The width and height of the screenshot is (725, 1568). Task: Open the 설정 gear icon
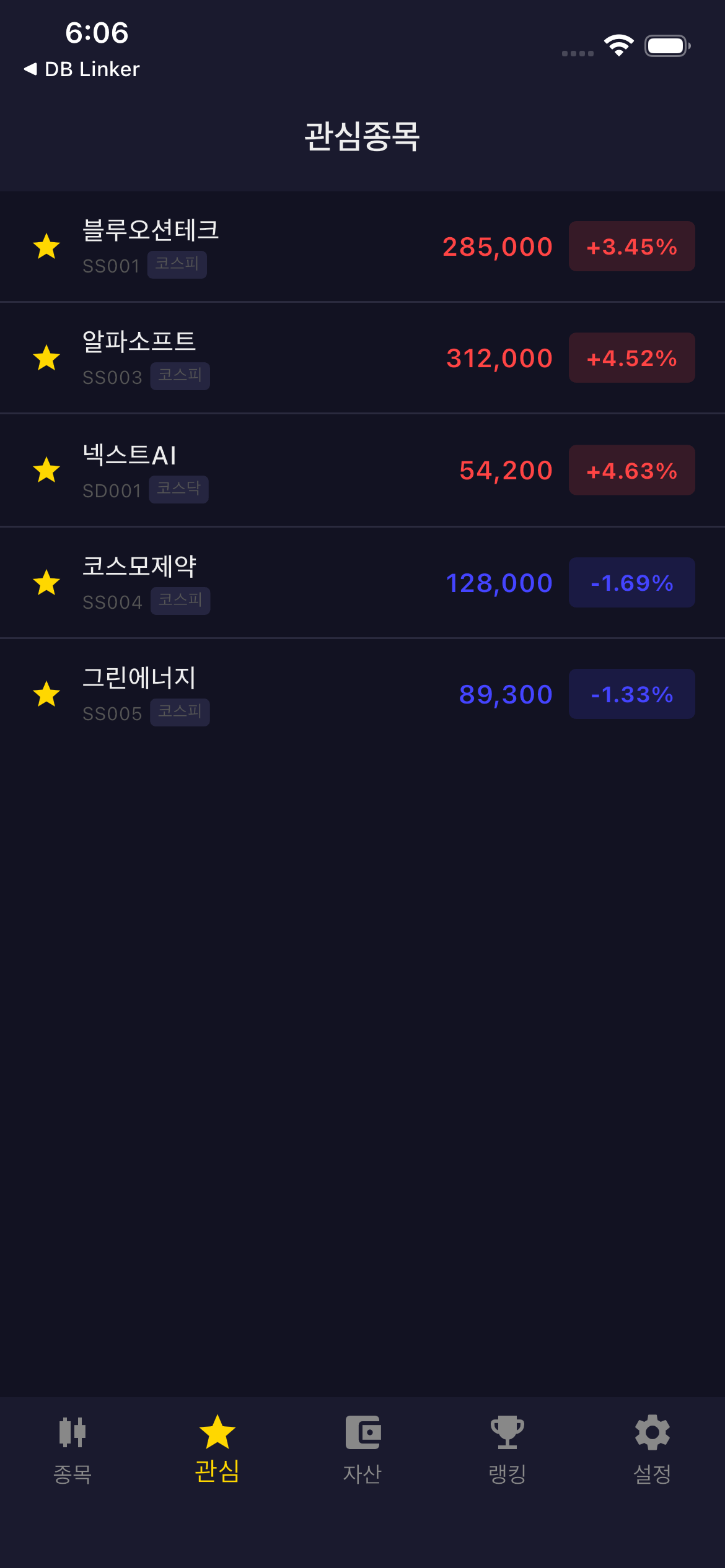[652, 1432]
